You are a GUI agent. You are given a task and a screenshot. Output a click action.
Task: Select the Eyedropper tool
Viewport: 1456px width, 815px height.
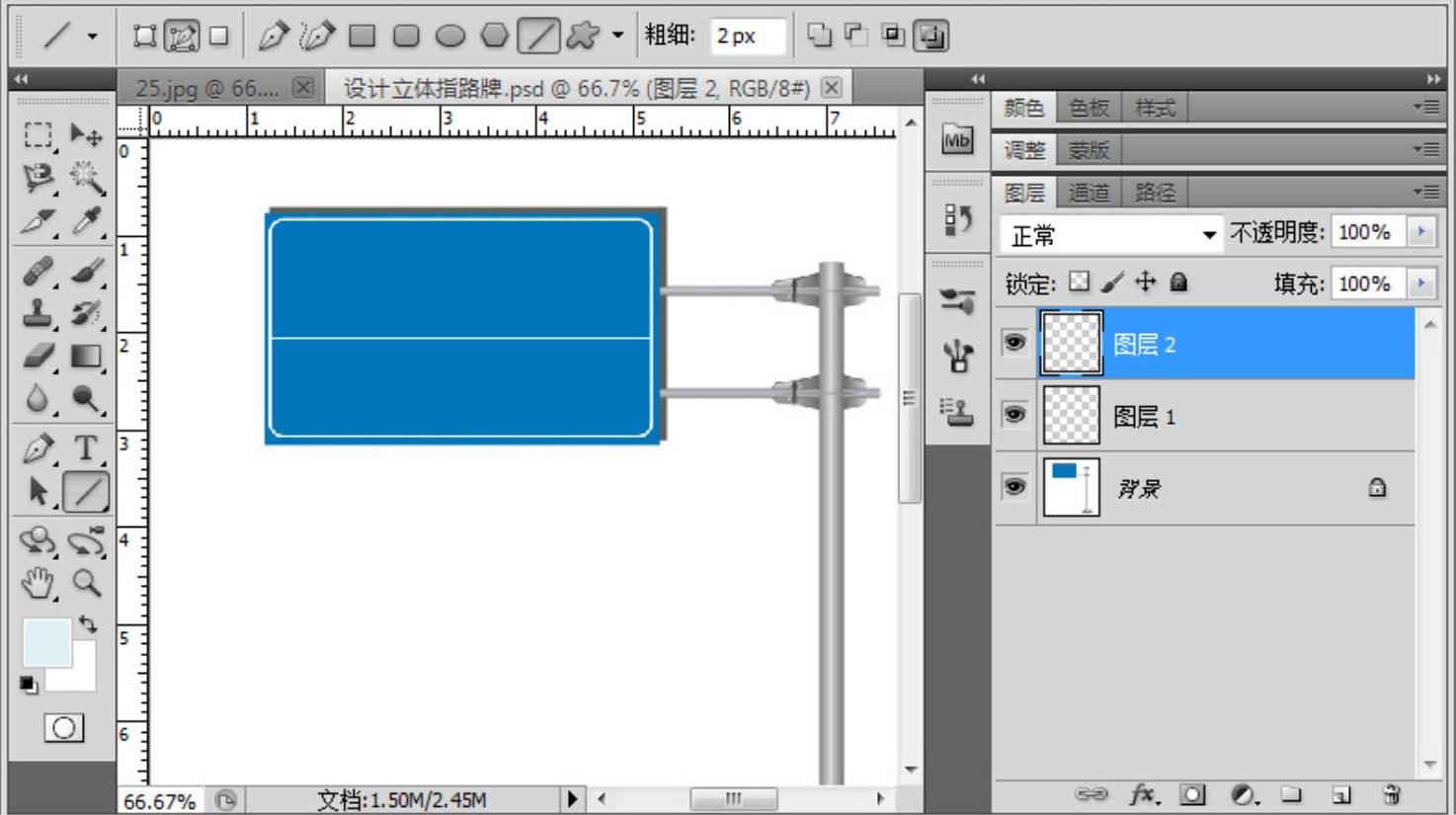point(86,222)
